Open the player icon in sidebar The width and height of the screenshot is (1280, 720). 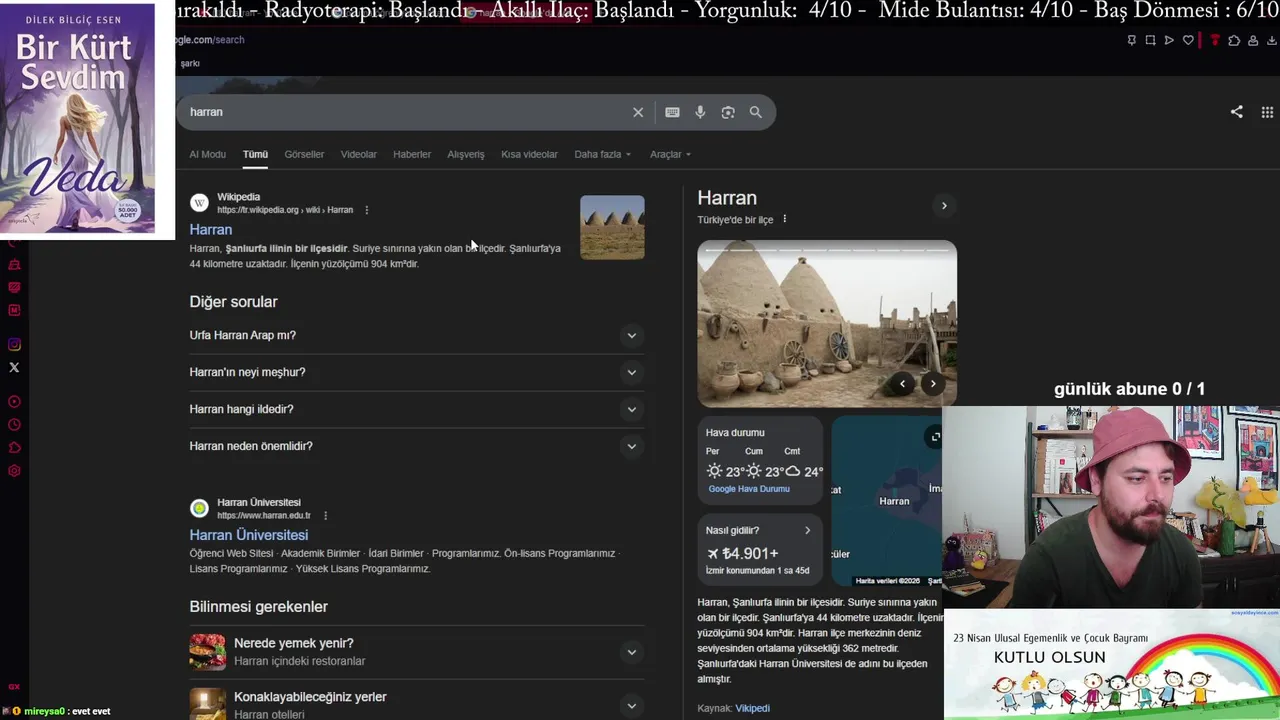(x=14, y=402)
